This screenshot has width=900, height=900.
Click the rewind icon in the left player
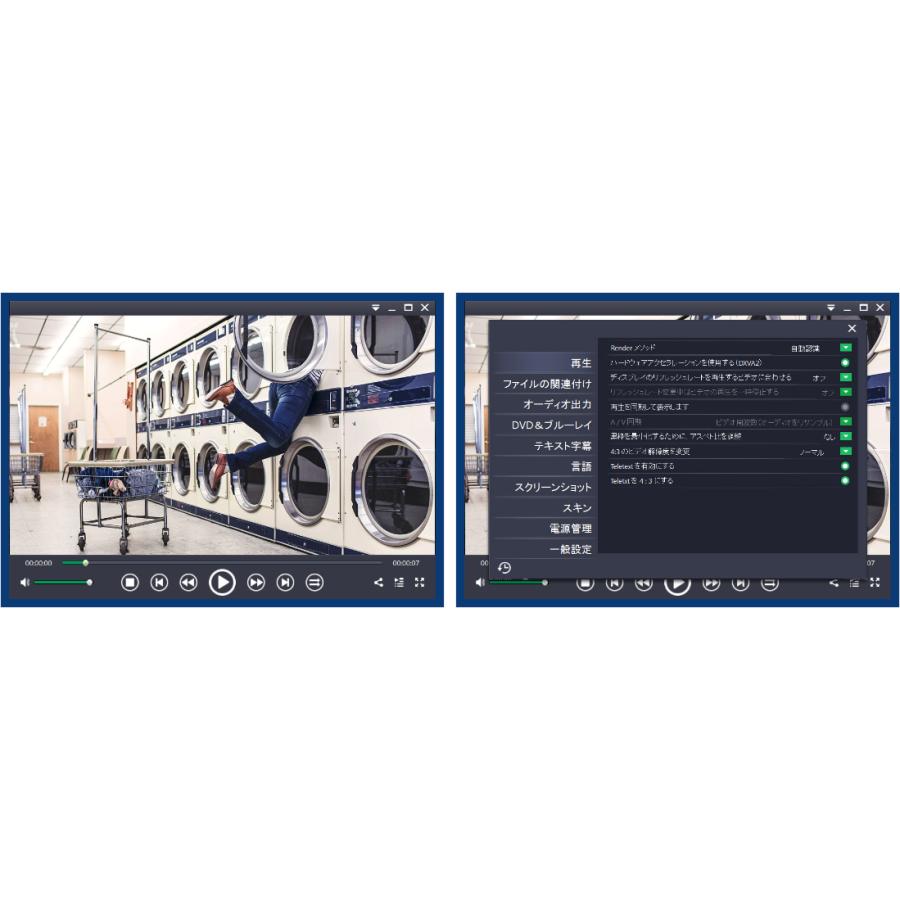[188, 582]
